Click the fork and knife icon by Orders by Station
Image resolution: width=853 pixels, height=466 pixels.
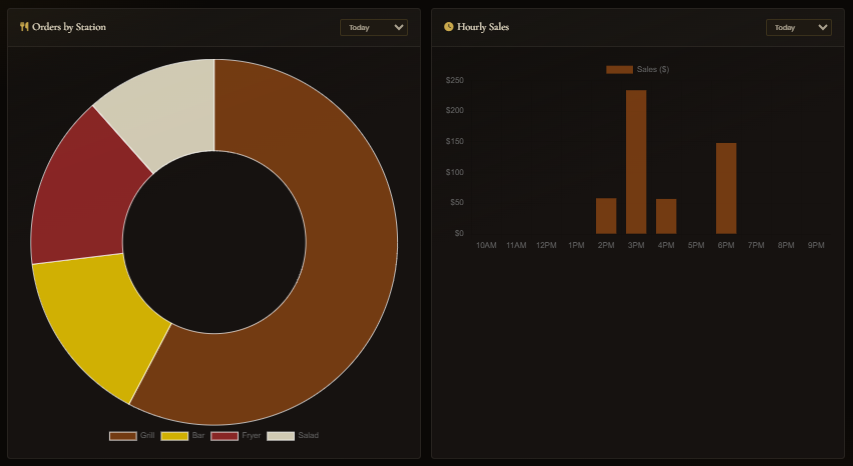point(24,27)
